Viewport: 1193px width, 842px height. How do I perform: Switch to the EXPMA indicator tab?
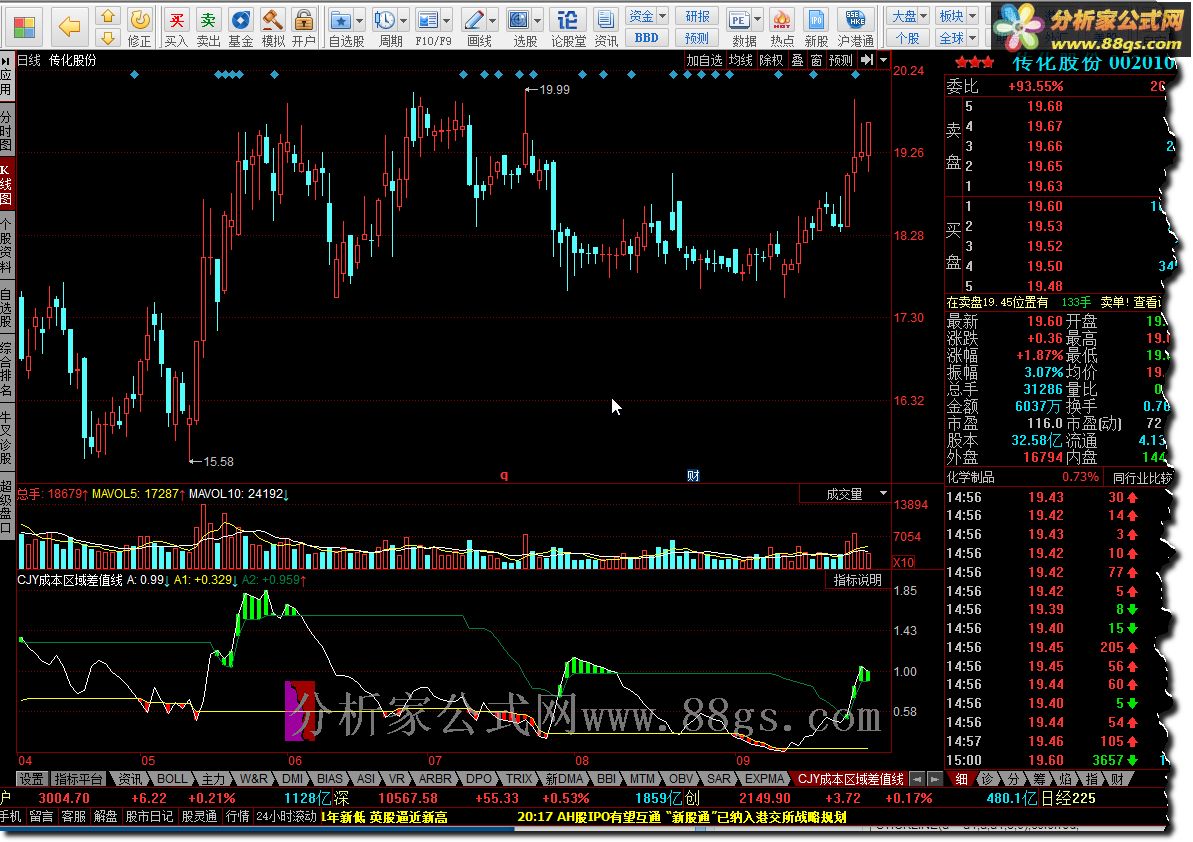[764, 779]
